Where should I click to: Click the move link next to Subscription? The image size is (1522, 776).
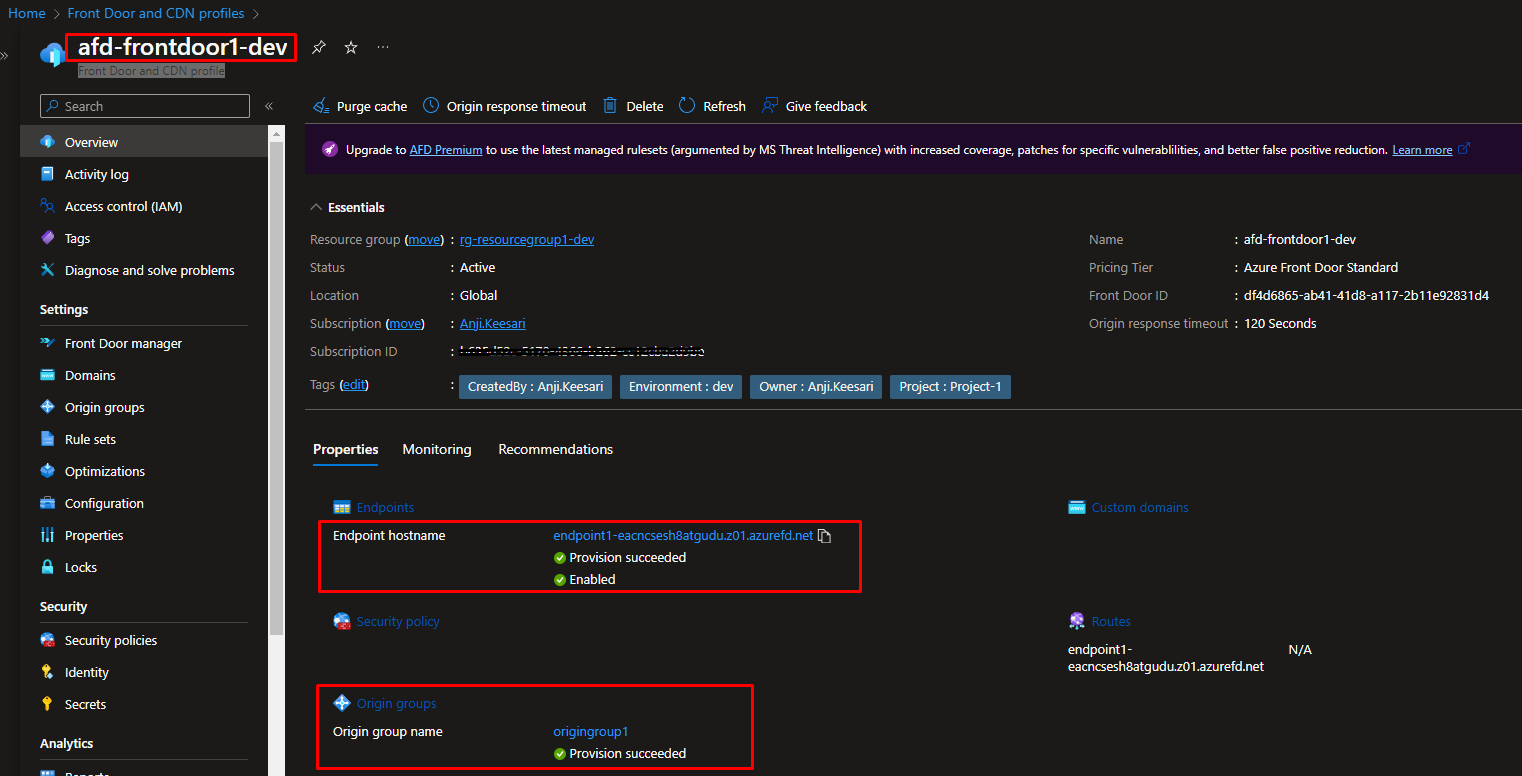[x=405, y=324]
